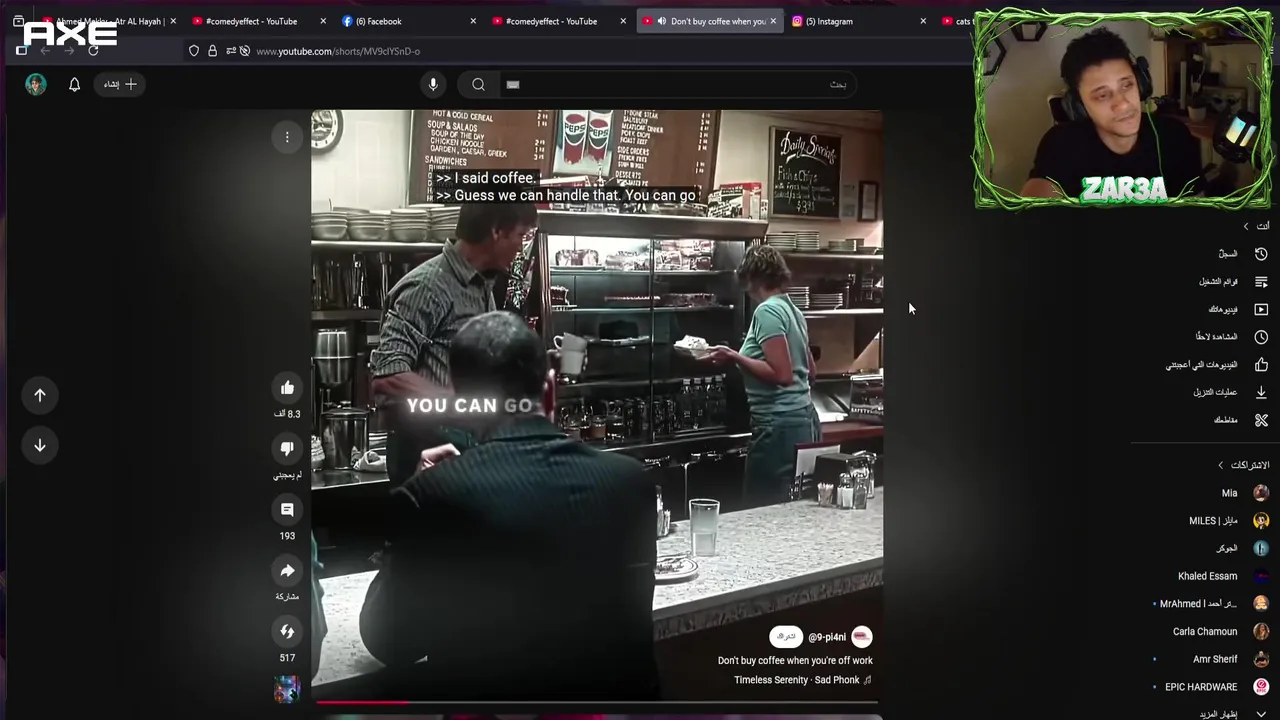Viewport: 1280px width, 720px height.
Task: Go to the previous short with up arrow
Action: click(x=40, y=395)
